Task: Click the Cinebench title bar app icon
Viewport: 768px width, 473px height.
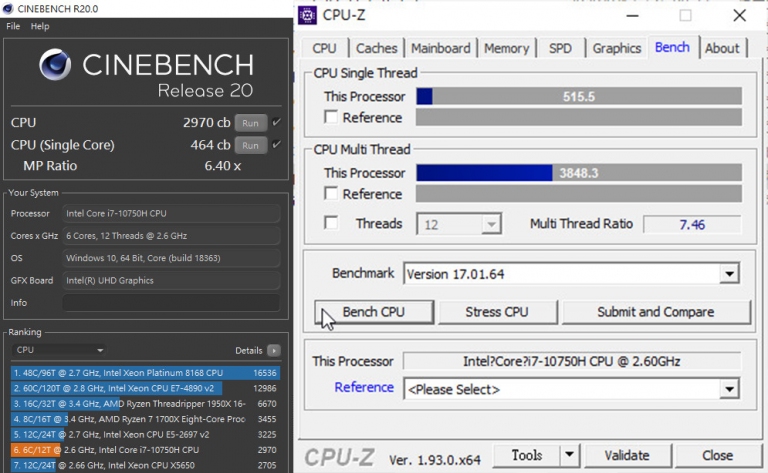Action: point(7,8)
